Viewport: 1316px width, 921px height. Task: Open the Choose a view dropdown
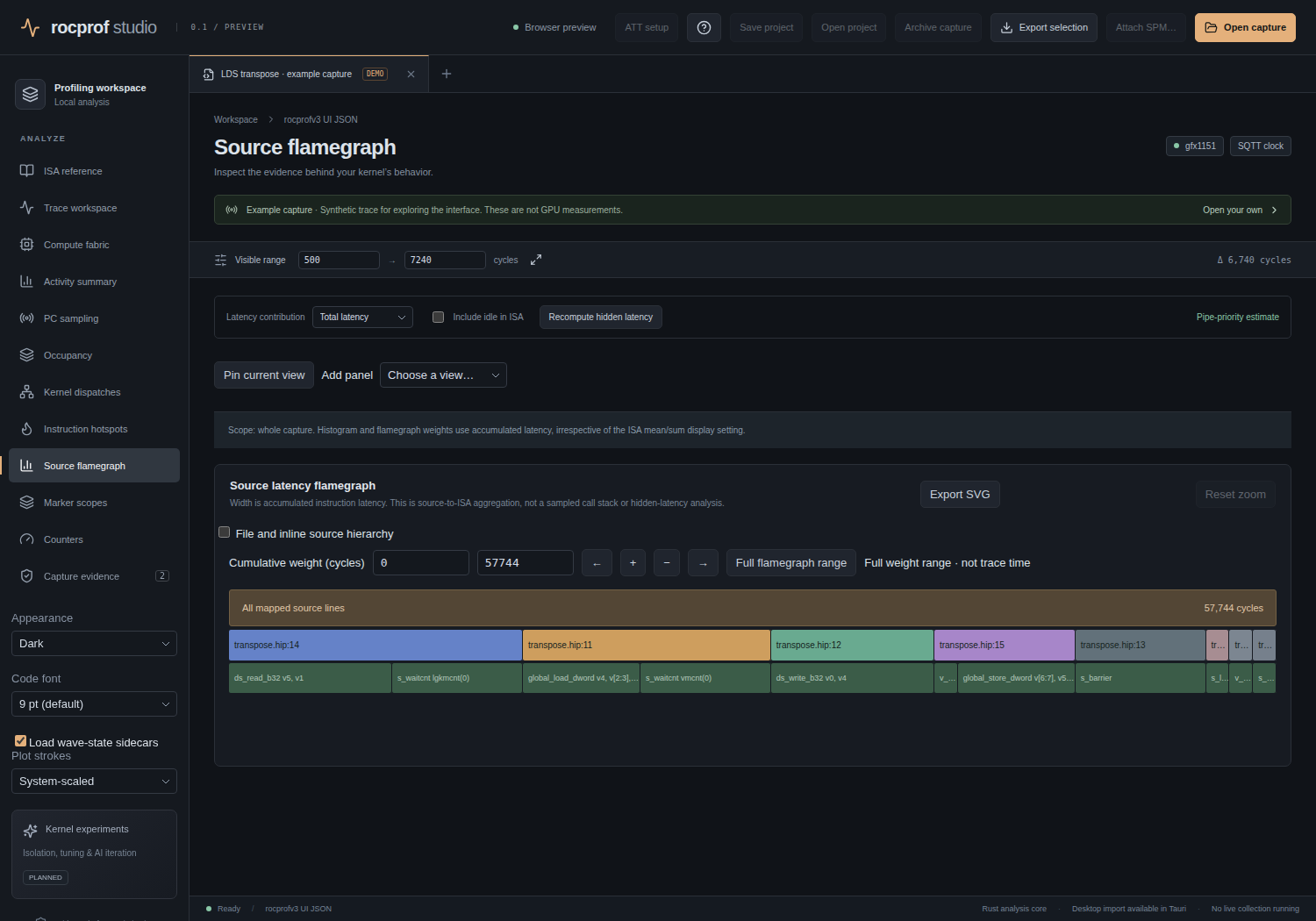[443, 375]
